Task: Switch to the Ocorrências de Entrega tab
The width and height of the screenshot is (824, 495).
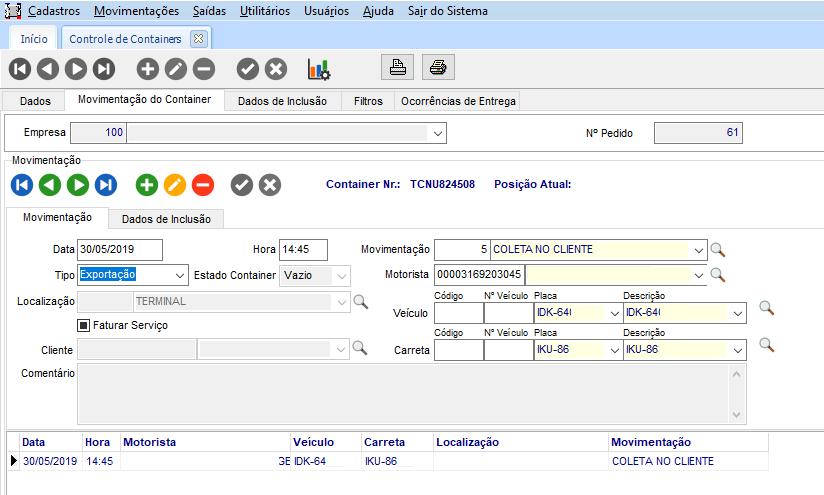Action: tap(457, 101)
